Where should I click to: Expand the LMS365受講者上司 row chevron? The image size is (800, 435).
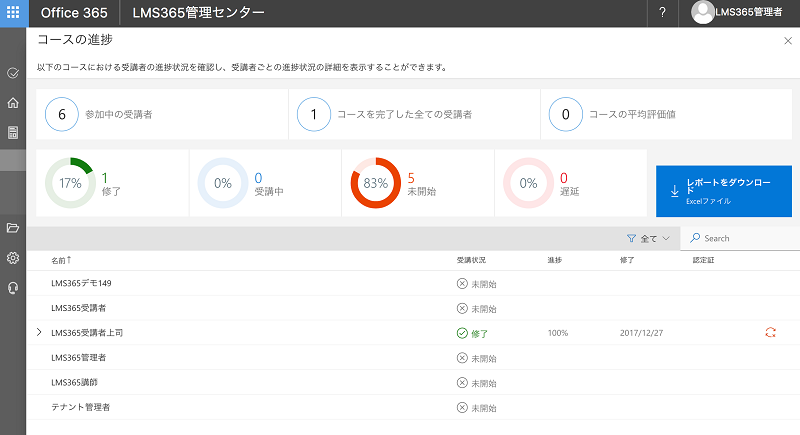coord(39,332)
